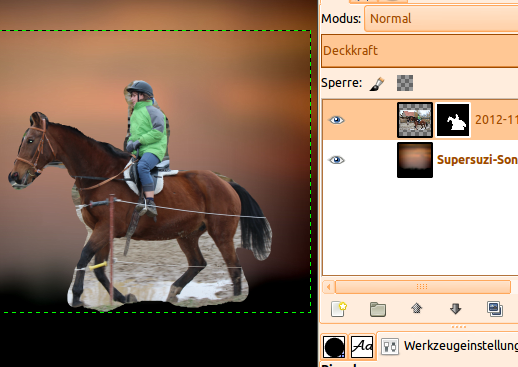Open the Modus blend mode dropdown
Viewport: 518px width, 367px height.
pos(441,19)
